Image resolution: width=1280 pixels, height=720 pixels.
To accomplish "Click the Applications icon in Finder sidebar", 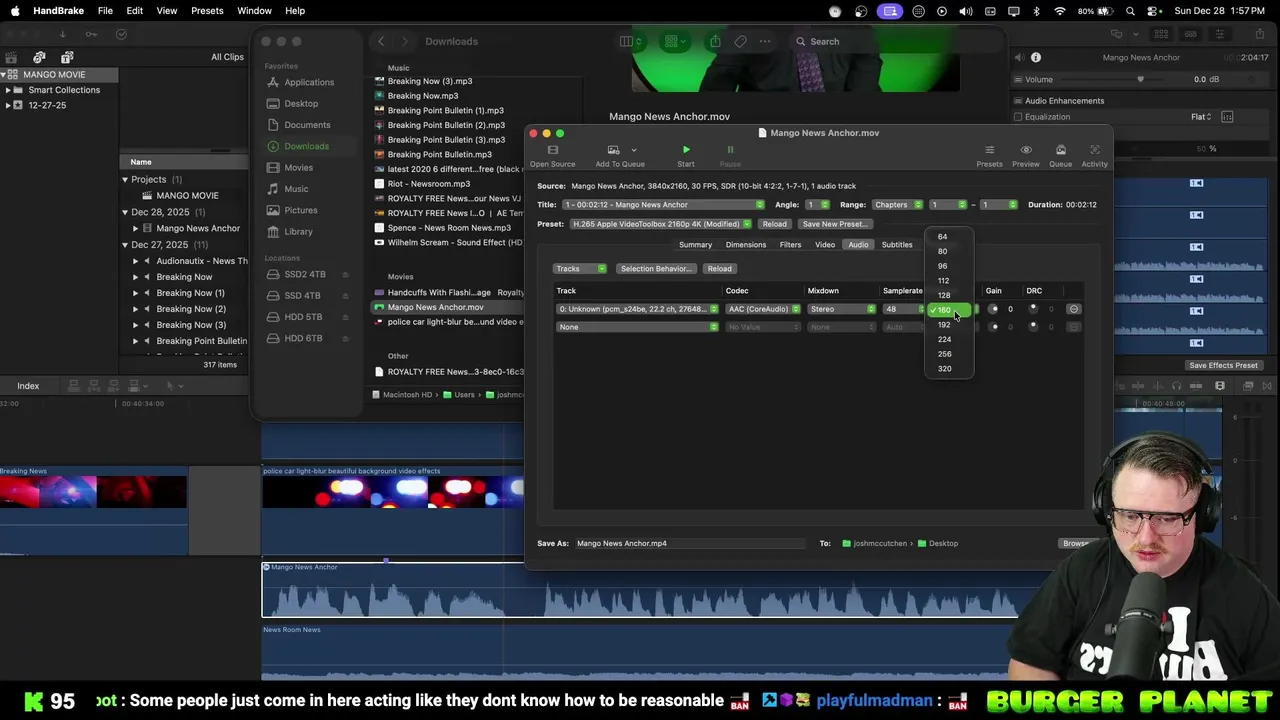I will tap(273, 82).
